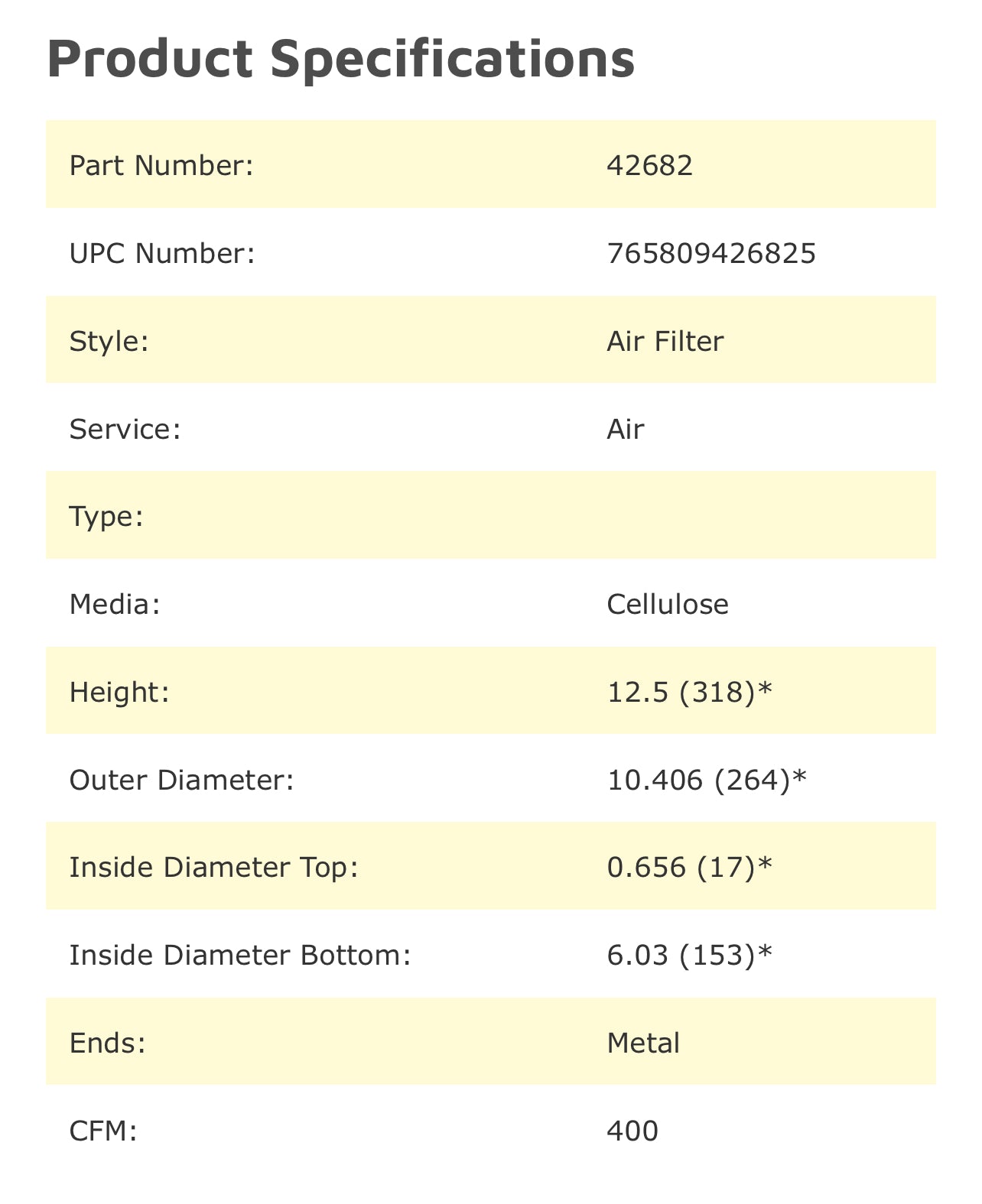The width and height of the screenshot is (982, 1204).
Task: Click the Service value Air
Action: pyautogui.click(x=625, y=429)
